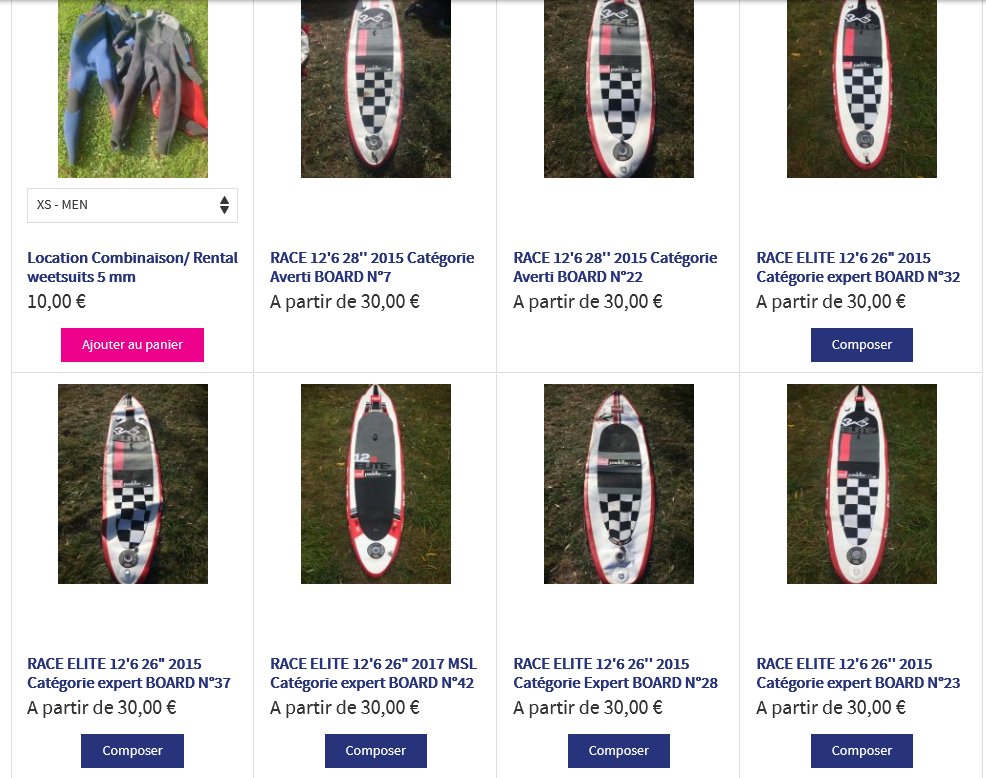View BOARD N°22 paddleboard image

tap(619, 89)
